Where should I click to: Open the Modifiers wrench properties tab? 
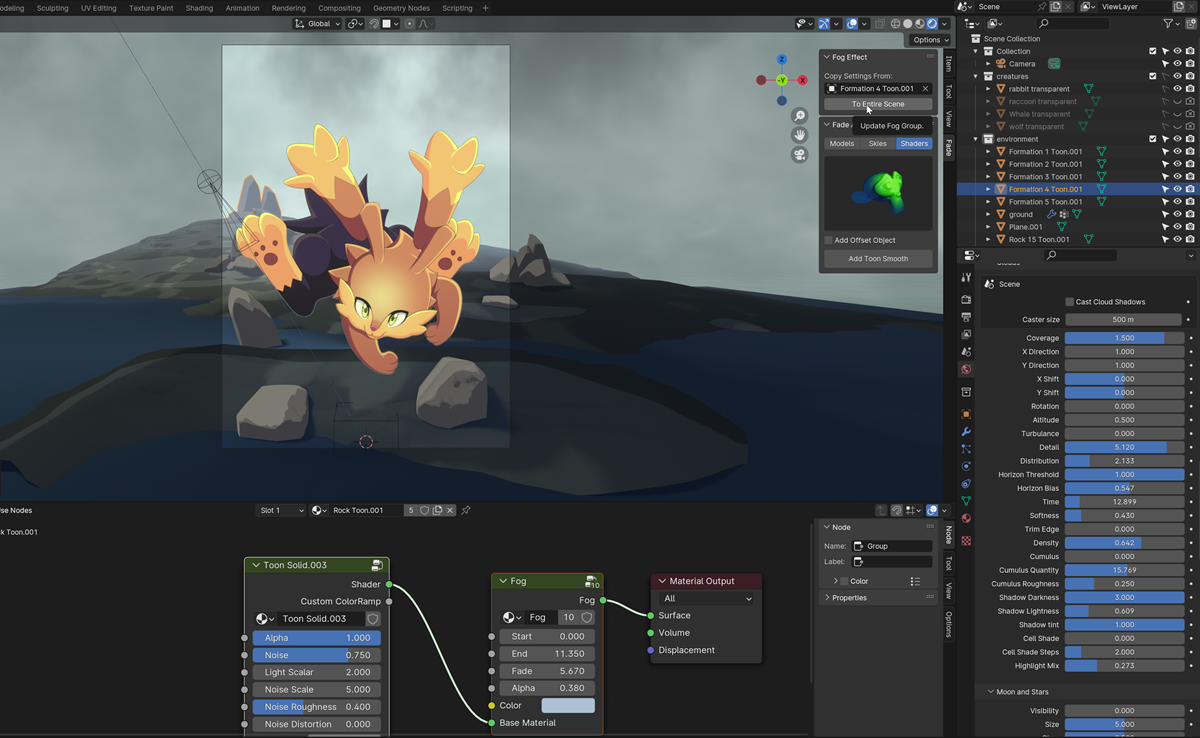tap(966, 432)
